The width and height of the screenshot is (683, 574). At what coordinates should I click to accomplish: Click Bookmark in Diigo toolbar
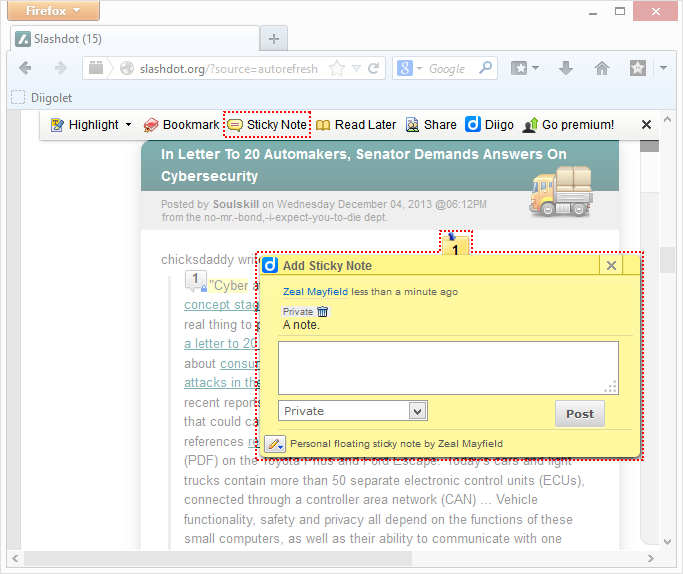pos(181,125)
